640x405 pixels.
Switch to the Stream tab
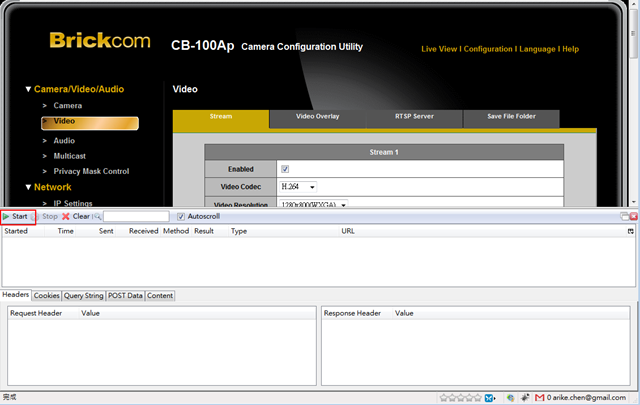point(221,119)
